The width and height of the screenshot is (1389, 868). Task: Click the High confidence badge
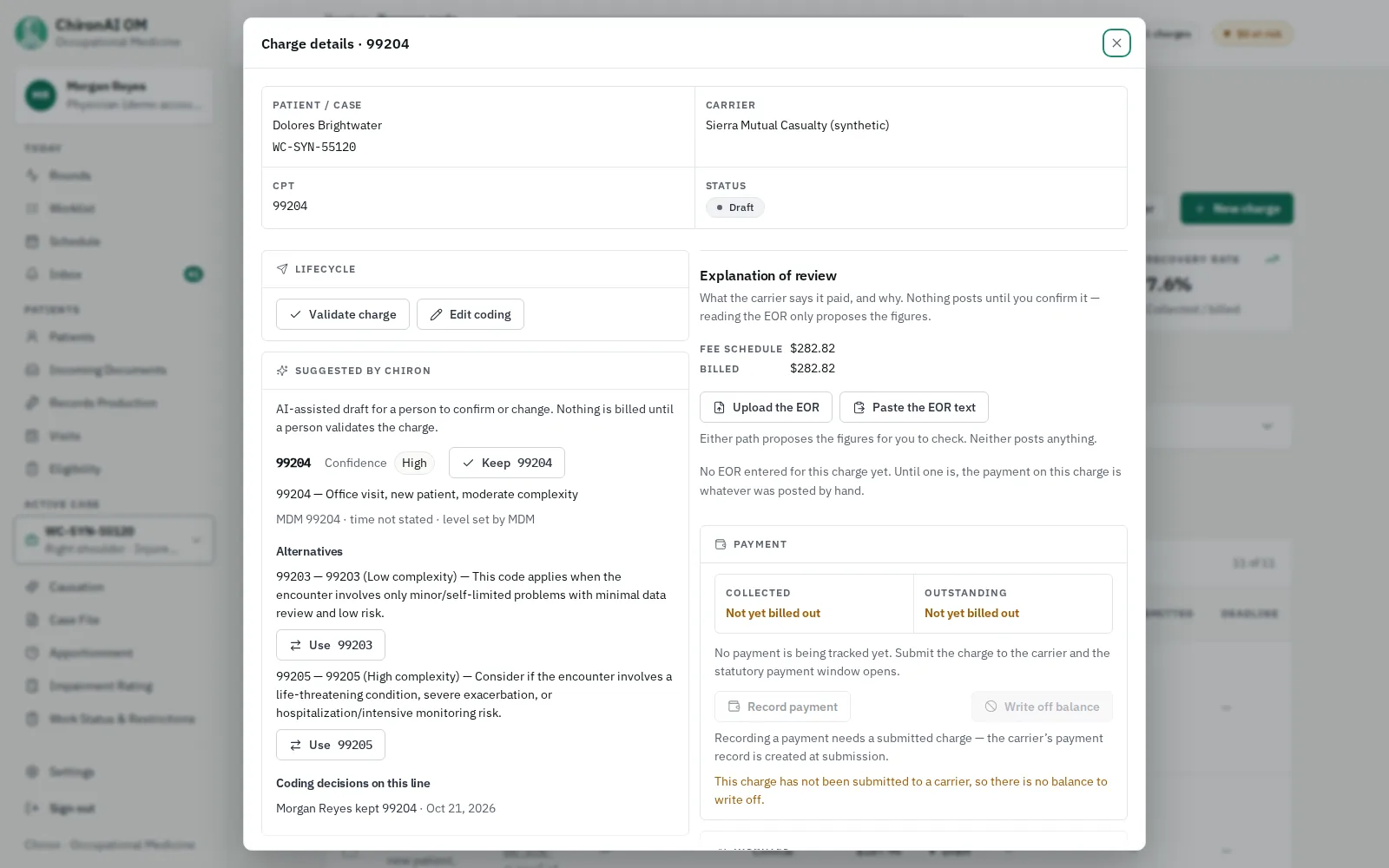414,463
